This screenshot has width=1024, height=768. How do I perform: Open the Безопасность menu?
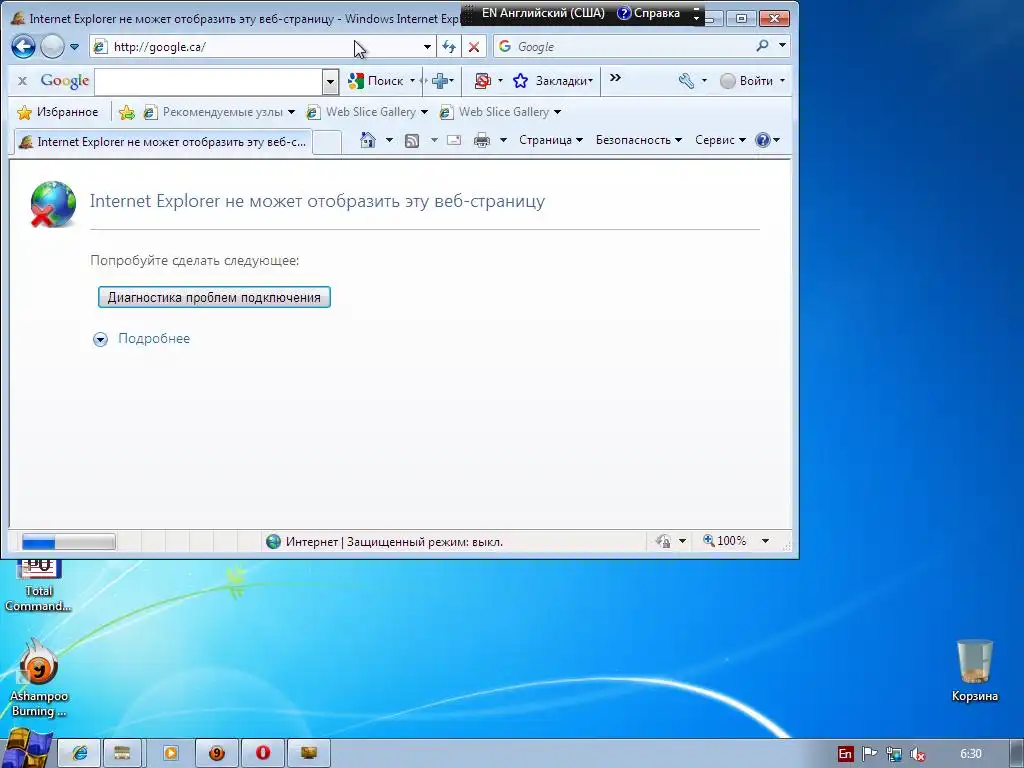point(639,140)
